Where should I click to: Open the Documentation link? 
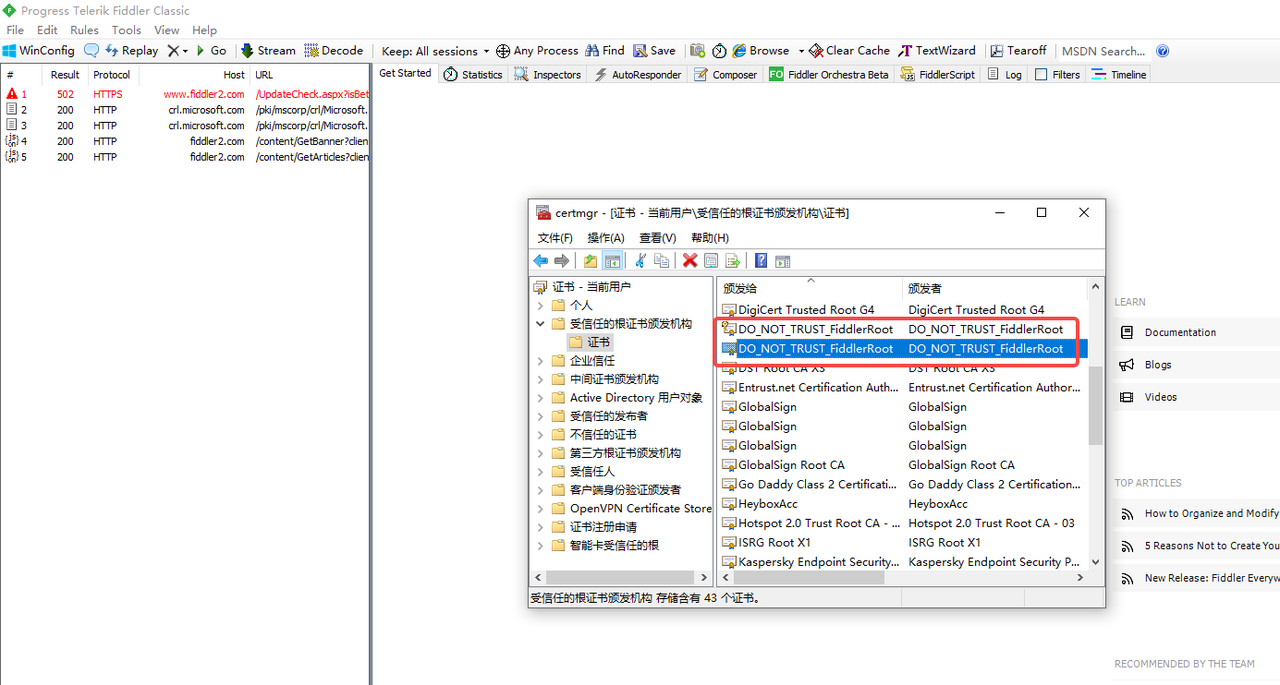[1180, 333]
